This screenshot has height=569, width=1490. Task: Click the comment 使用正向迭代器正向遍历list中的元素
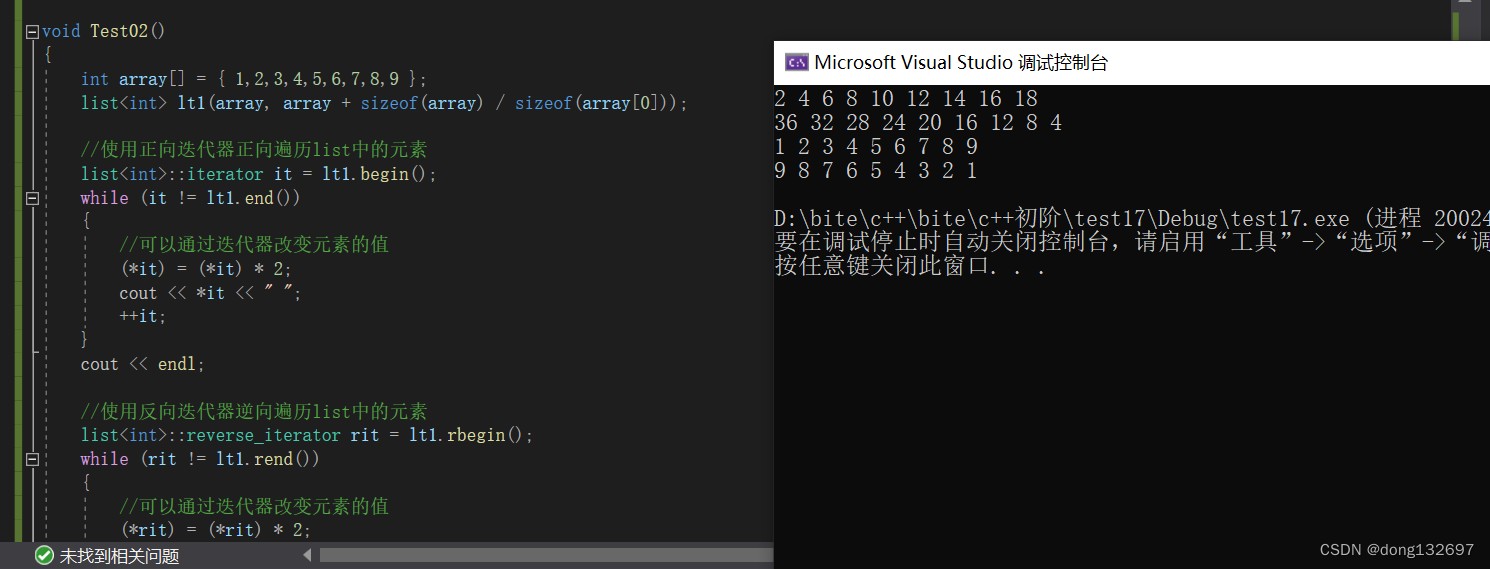pyautogui.click(x=254, y=150)
